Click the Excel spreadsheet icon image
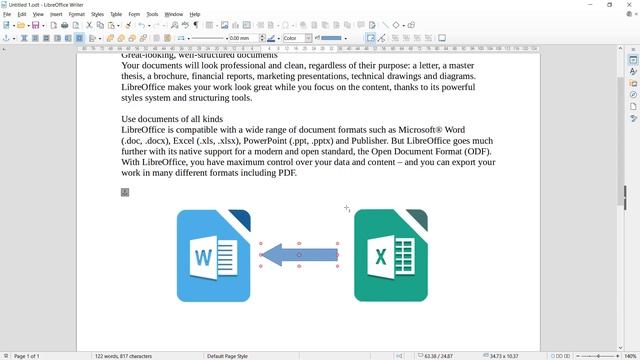640x360 pixels. point(391,256)
